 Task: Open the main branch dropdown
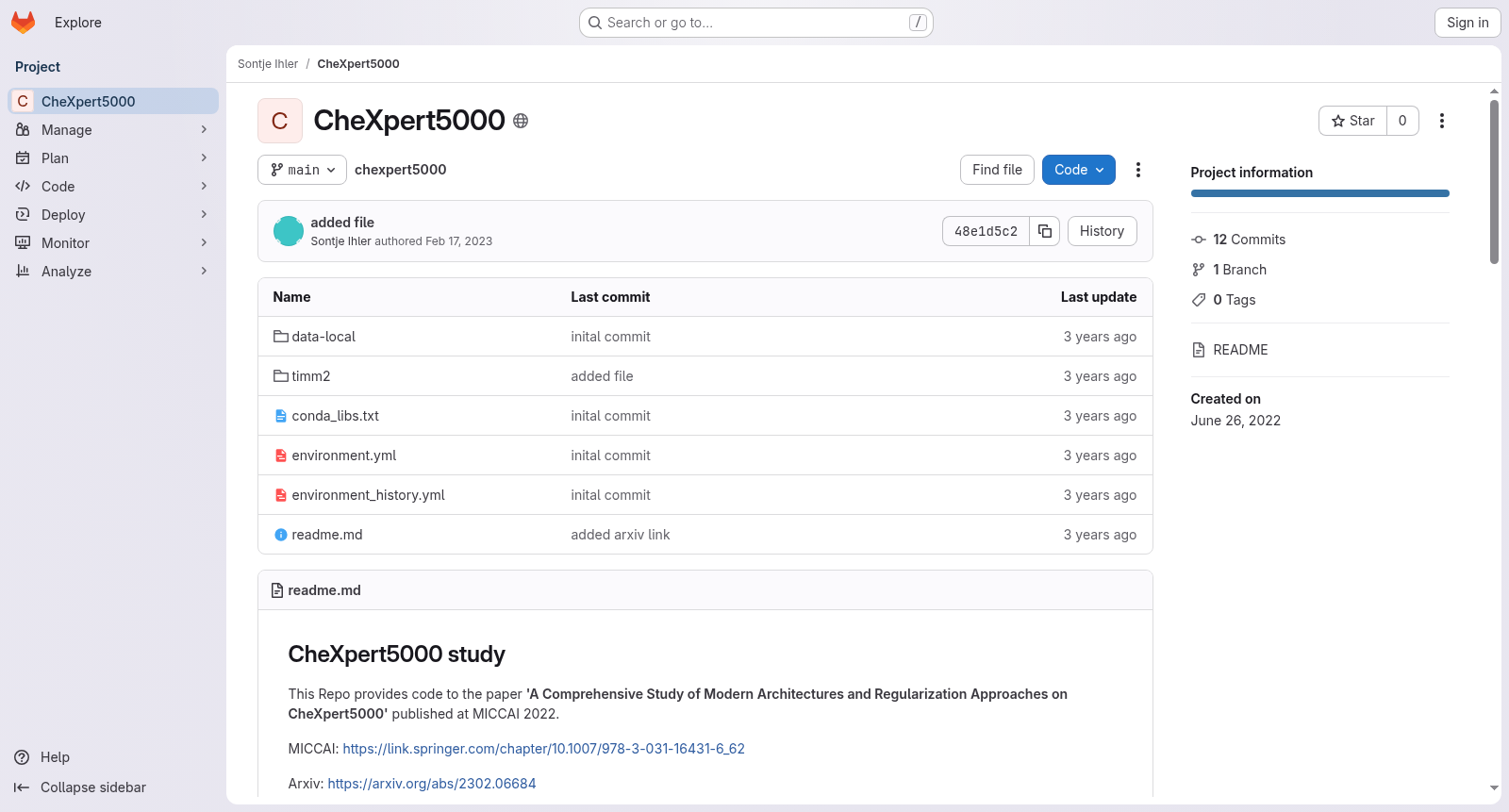pyautogui.click(x=302, y=170)
